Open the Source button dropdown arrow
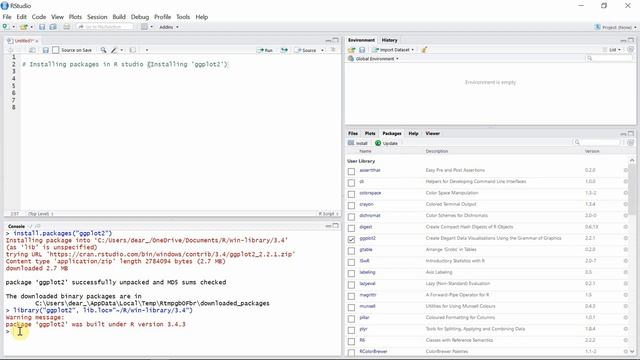 click(x=322, y=50)
